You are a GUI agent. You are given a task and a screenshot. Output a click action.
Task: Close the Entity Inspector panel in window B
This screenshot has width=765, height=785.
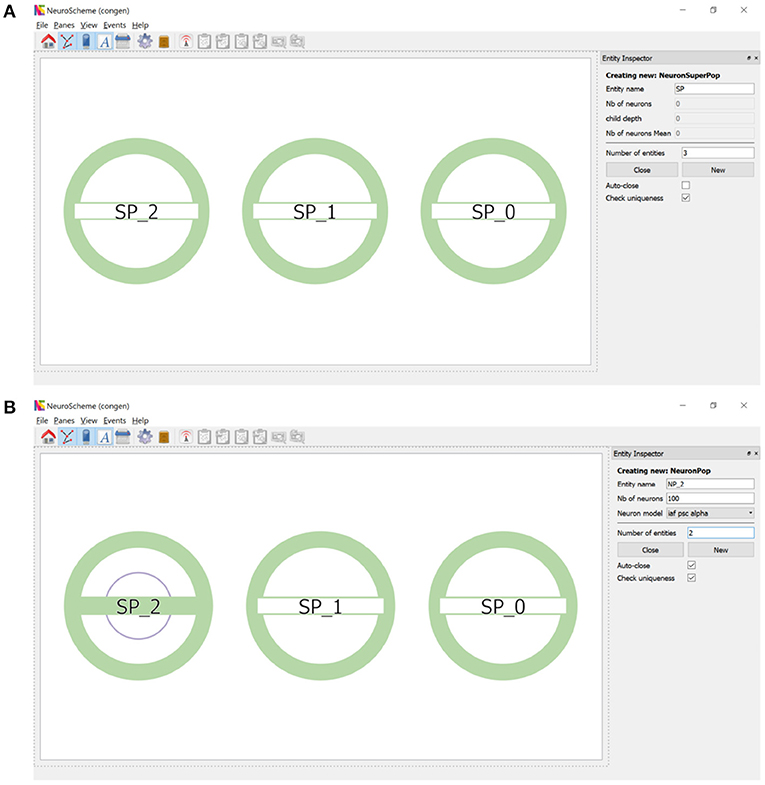(x=756, y=454)
